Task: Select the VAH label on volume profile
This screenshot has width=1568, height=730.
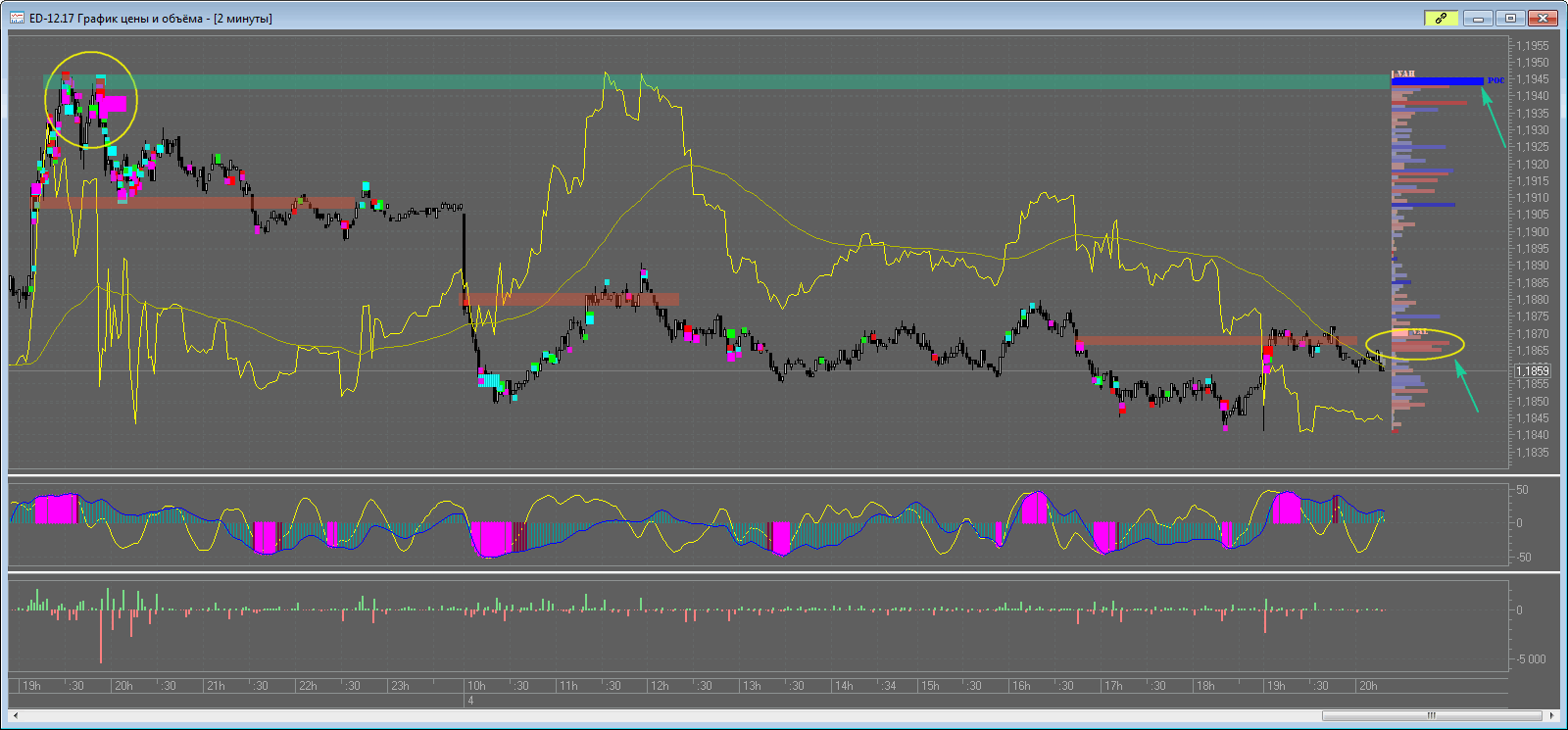Action: [x=1405, y=73]
